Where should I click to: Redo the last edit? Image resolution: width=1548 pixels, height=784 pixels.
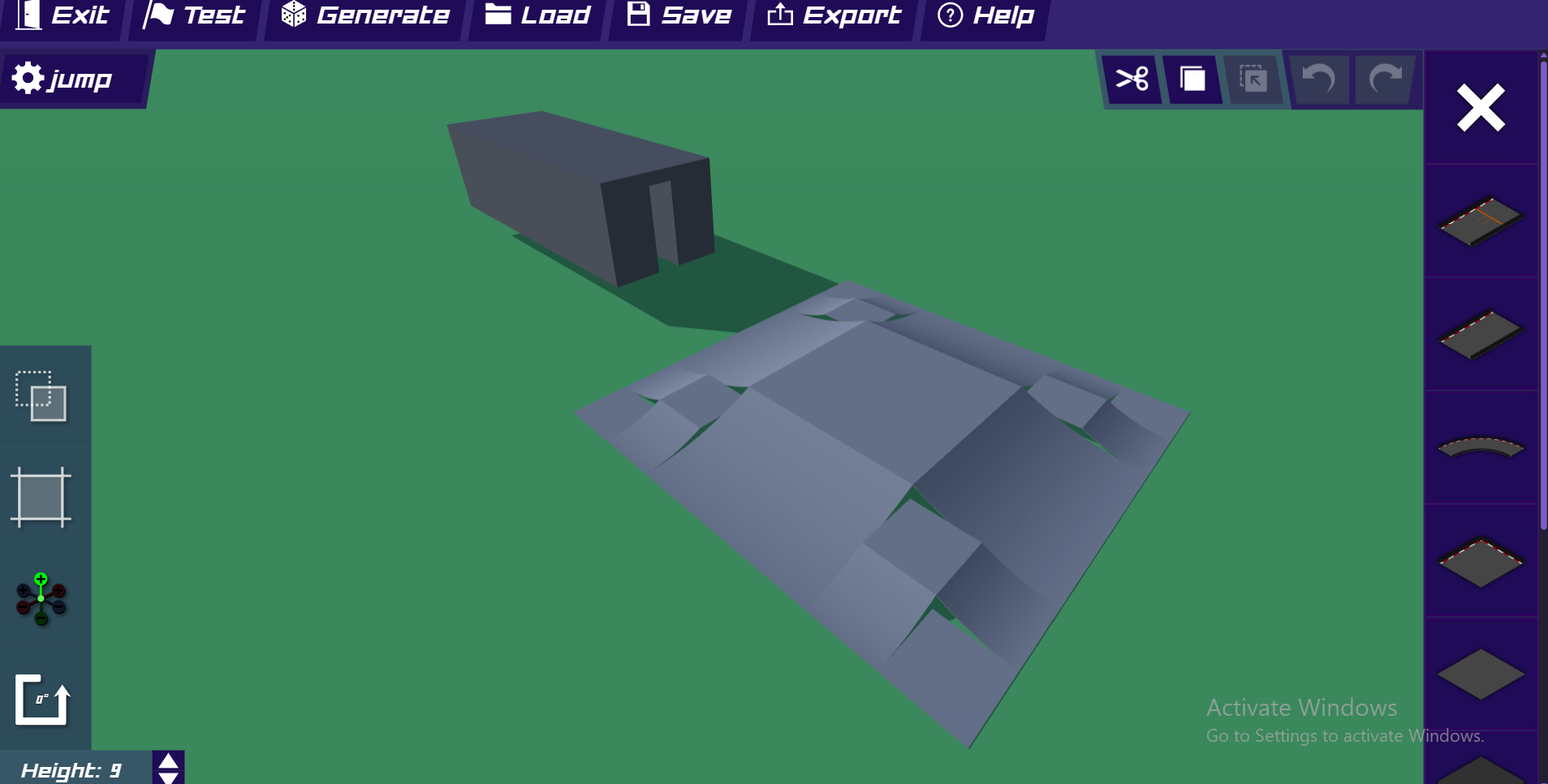[1385, 79]
